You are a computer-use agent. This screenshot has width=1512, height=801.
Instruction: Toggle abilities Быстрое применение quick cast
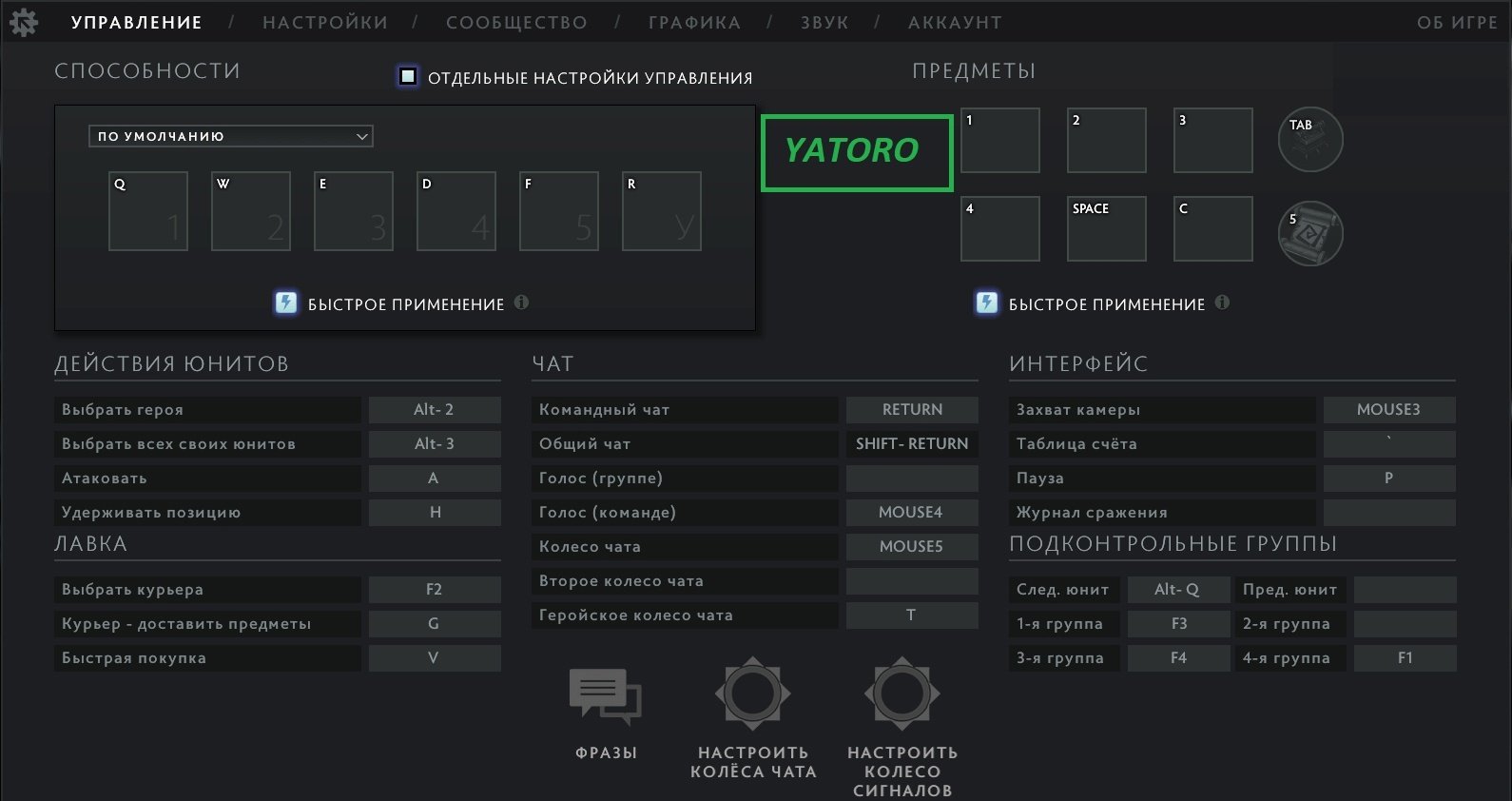[285, 303]
